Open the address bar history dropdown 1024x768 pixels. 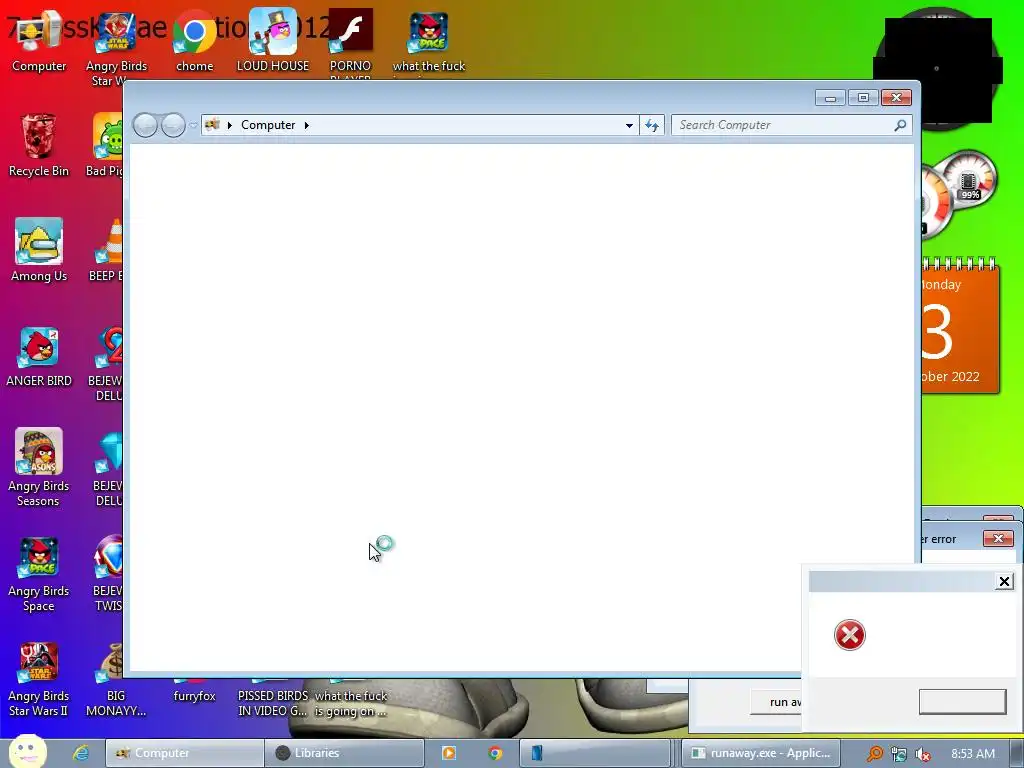point(629,125)
